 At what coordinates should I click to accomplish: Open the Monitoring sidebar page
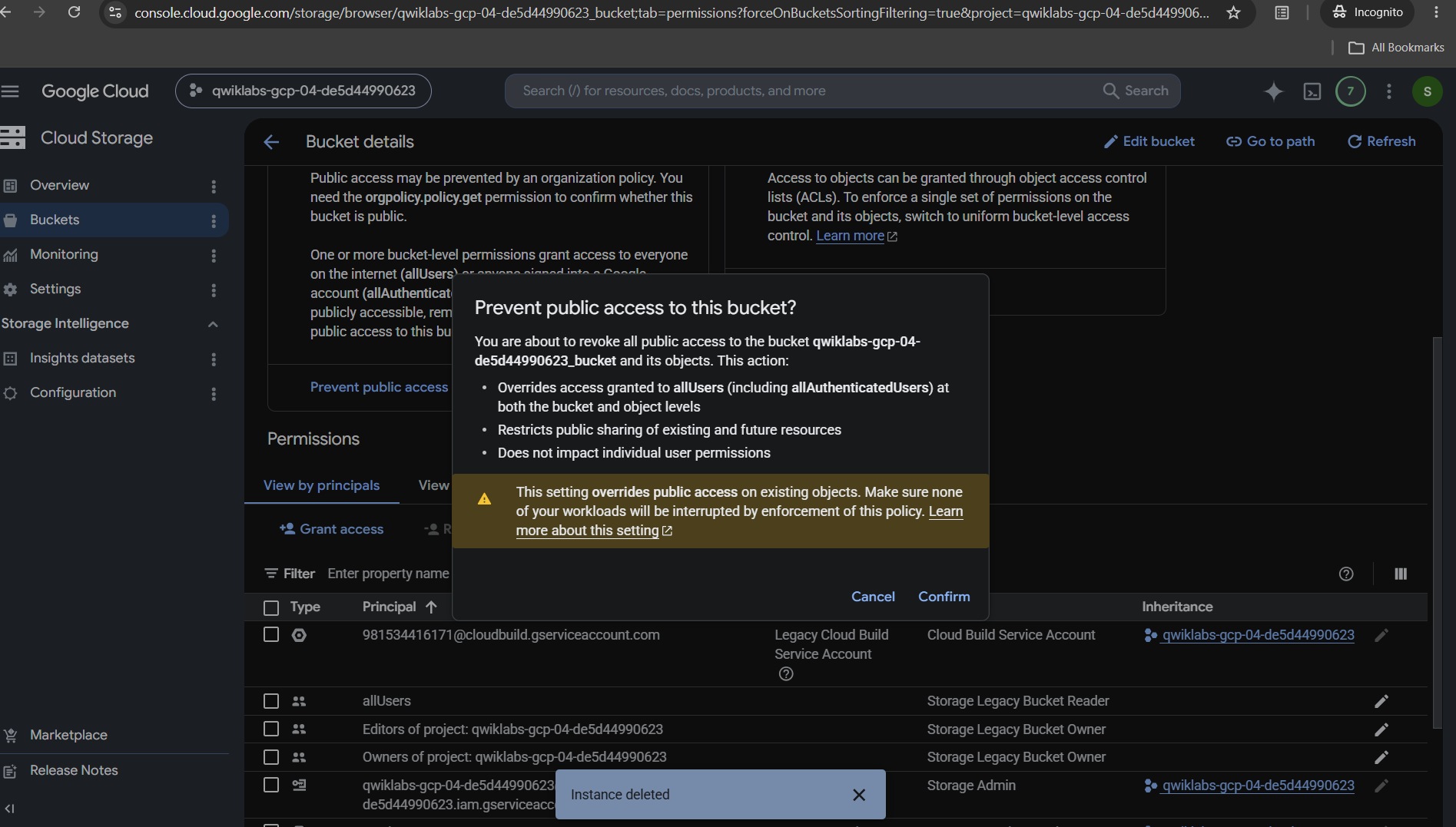pyautogui.click(x=64, y=254)
